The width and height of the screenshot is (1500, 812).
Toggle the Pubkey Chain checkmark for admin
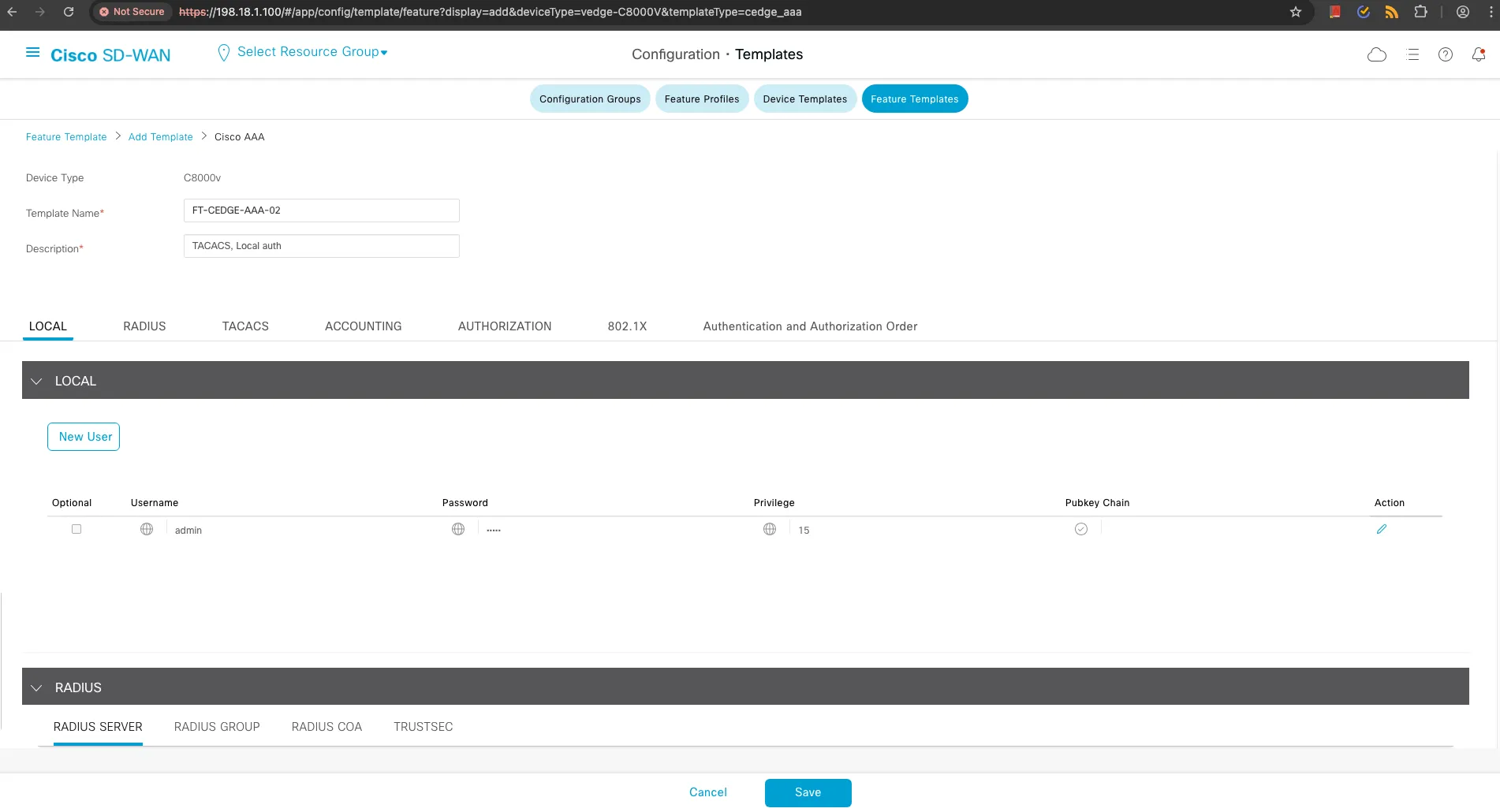pos(1080,529)
